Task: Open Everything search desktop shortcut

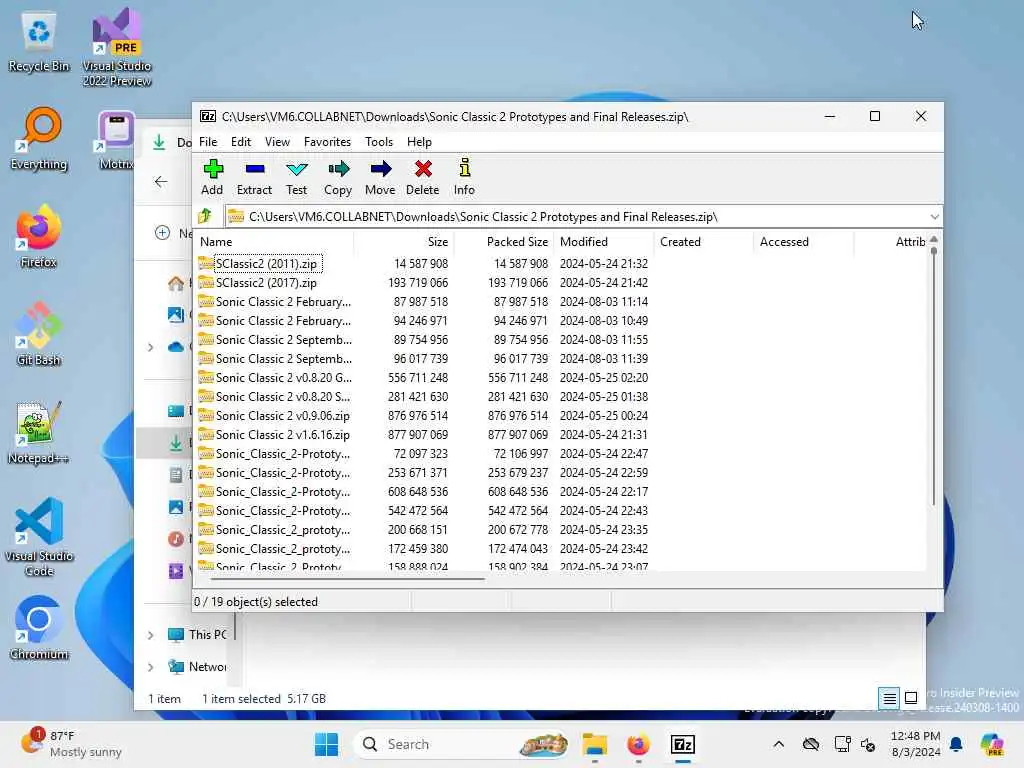Action: [x=39, y=138]
